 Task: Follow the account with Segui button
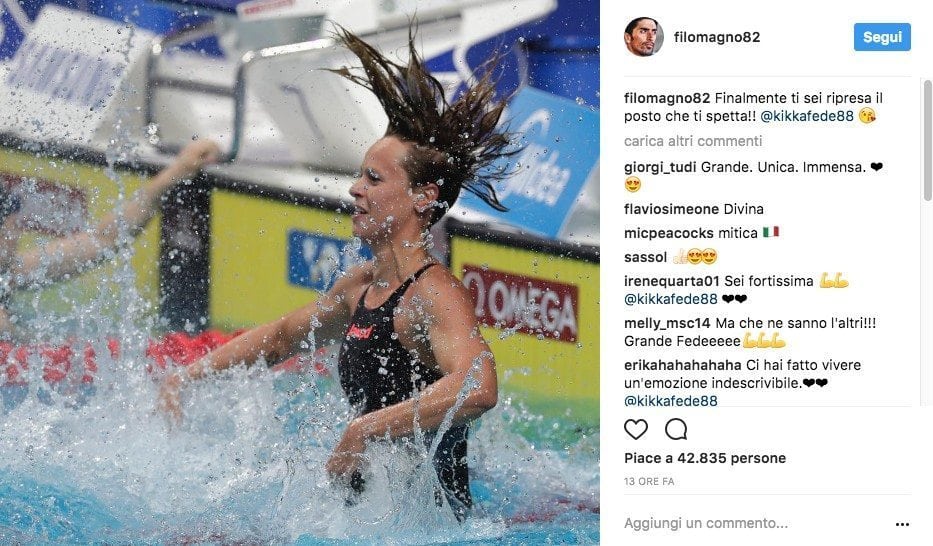coord(882,37)
